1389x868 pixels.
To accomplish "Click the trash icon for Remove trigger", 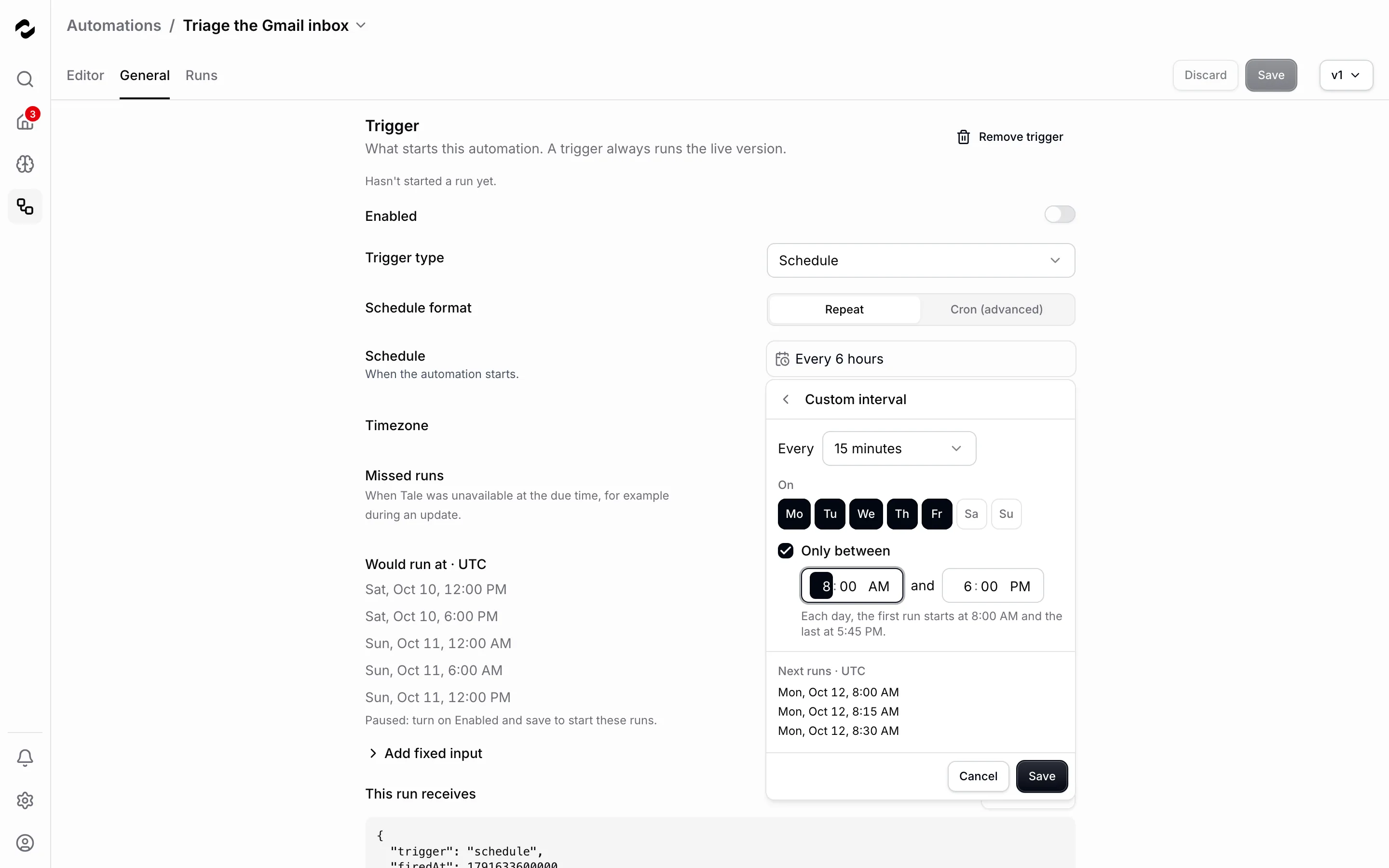I will (x=963, y=136).
